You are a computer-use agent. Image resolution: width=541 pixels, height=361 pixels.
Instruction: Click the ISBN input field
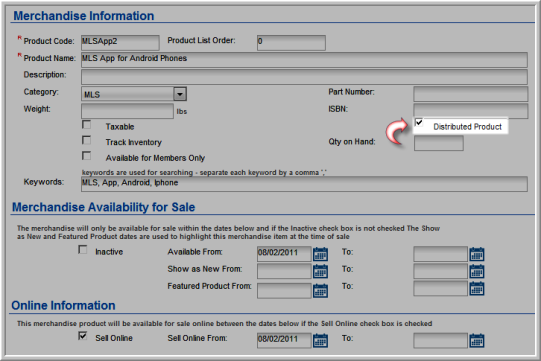(471, 111)
